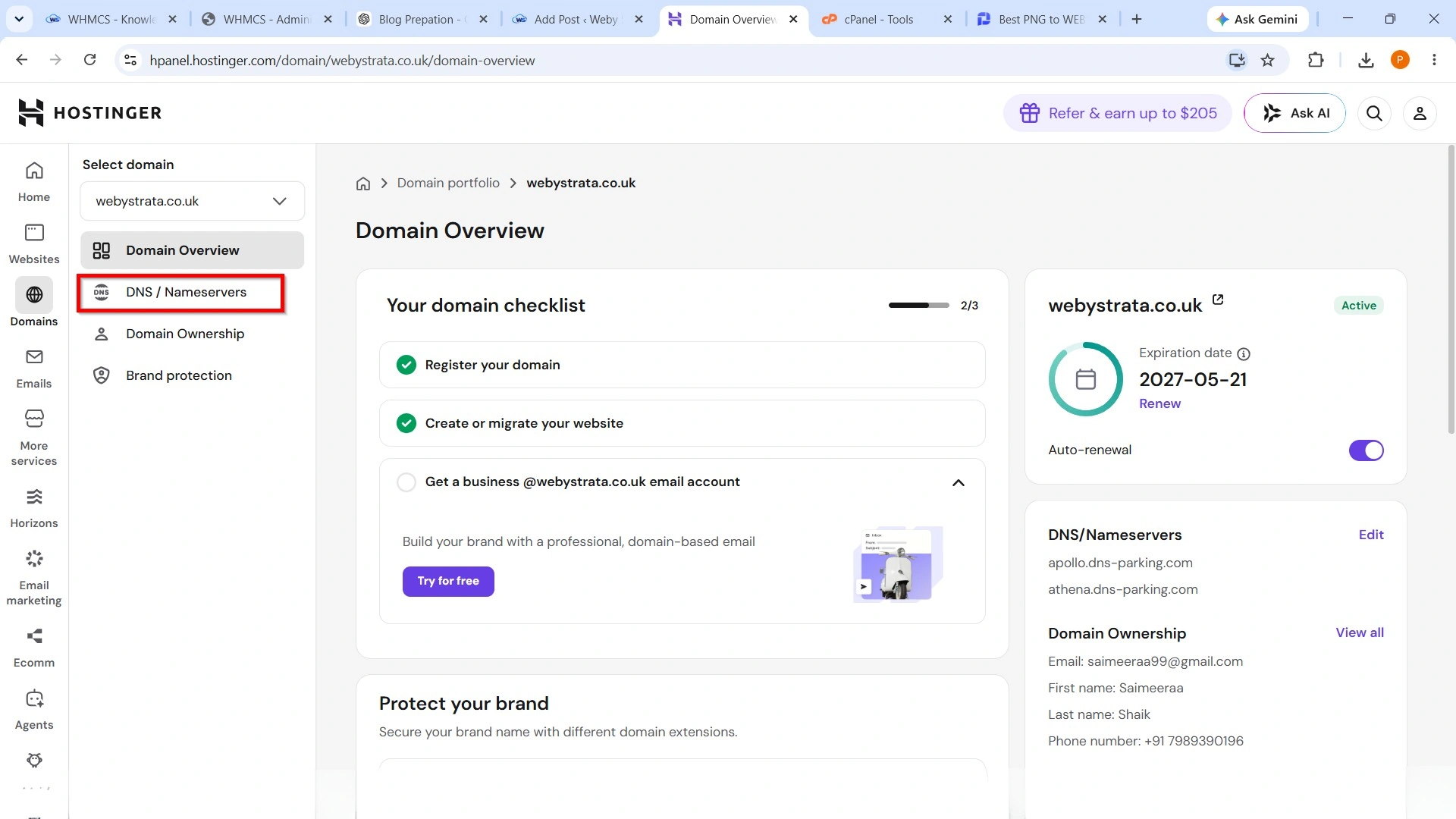Click athena.dns-parking.com nameserver text

[x=1123, y=590]
